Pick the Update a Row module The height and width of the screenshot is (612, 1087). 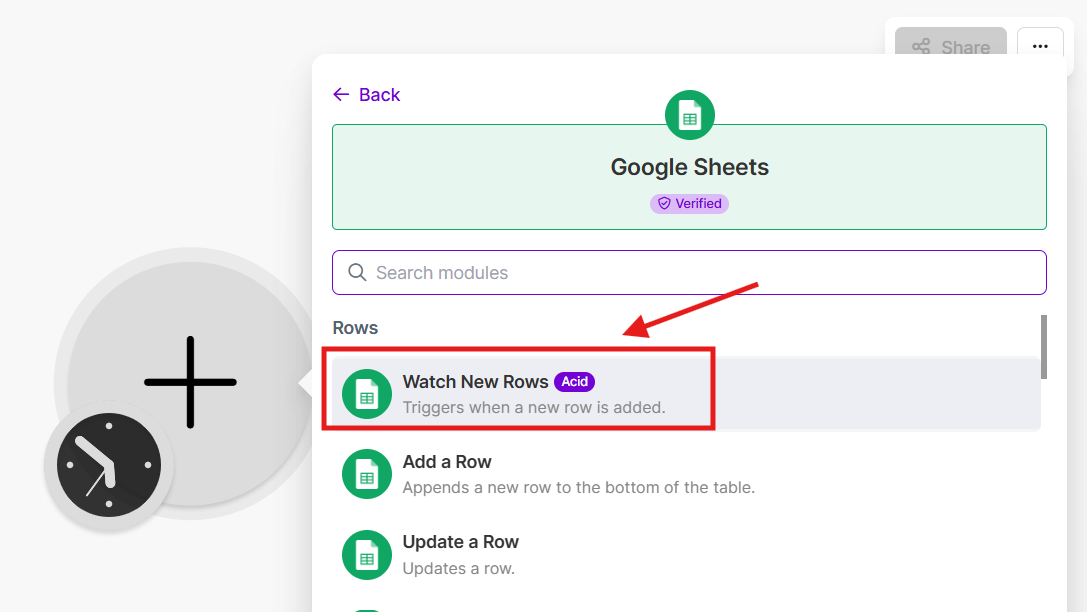[686, 554]
